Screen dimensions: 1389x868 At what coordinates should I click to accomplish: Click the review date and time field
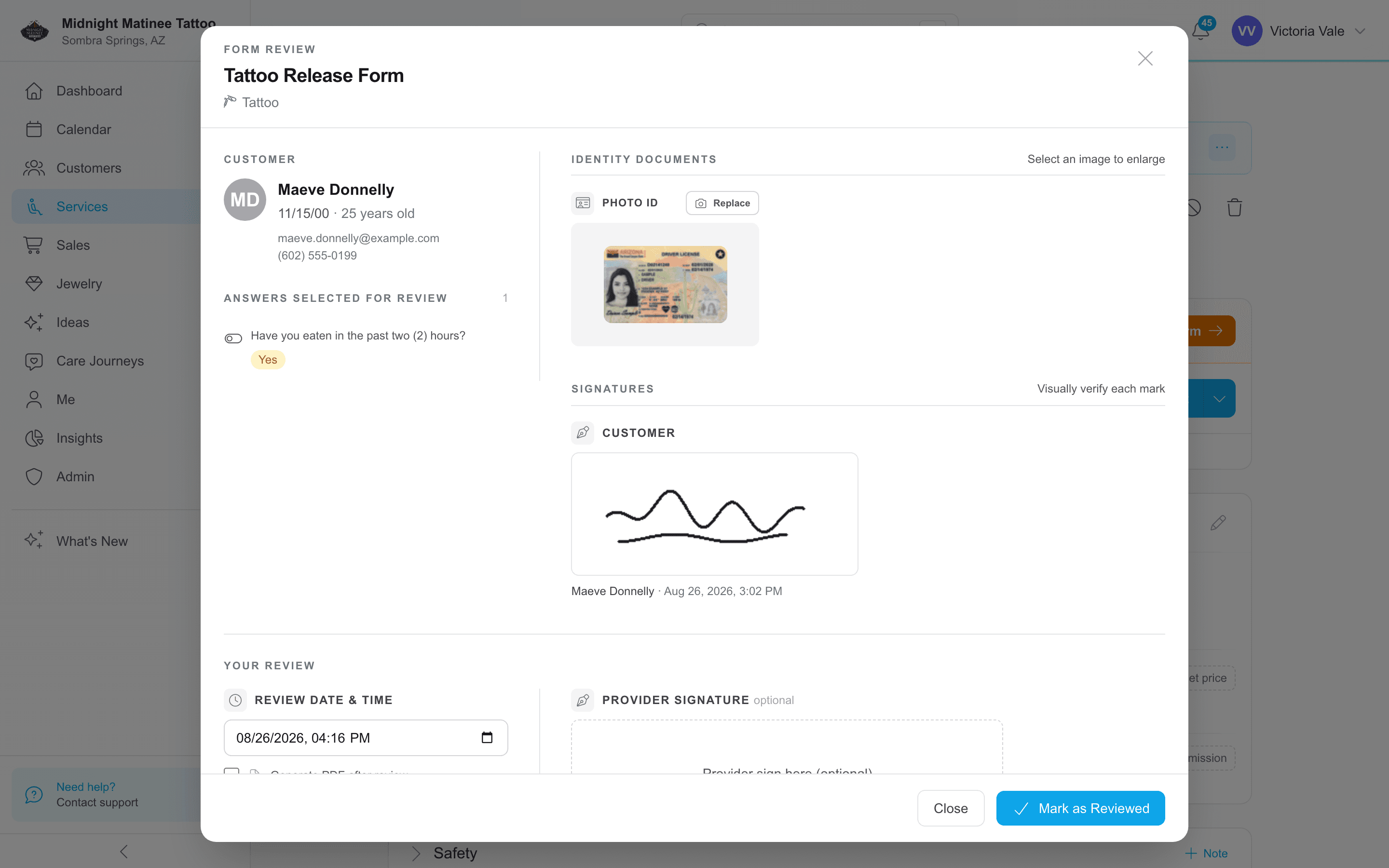366,738
